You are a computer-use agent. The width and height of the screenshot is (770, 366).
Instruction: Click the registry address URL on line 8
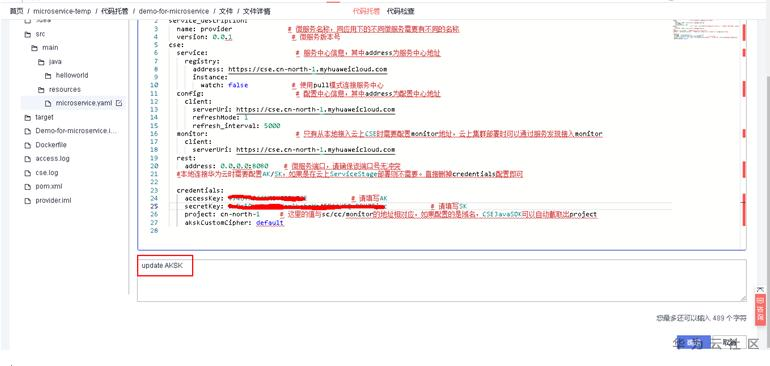pyautogui.click(x=307, y=69)
